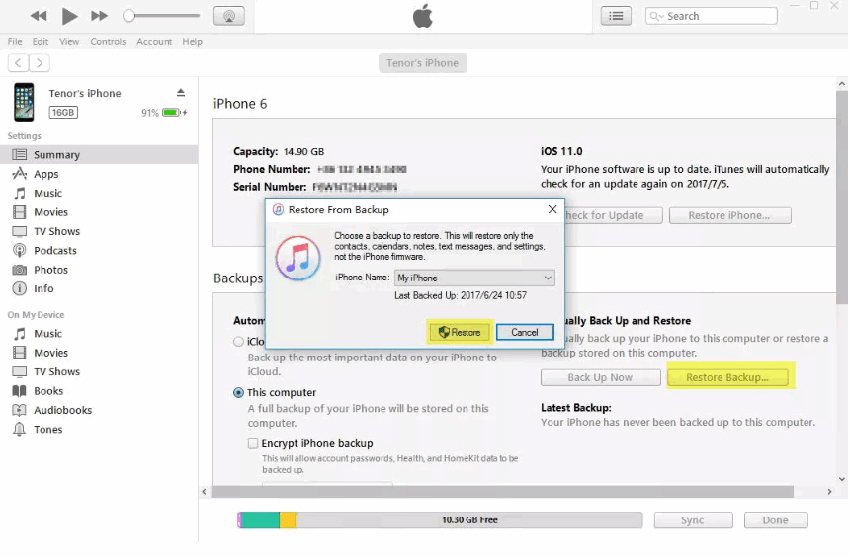Adjust the volume slider knob
Viewport: 850px width, 557px height.
(x=128, y=16)
